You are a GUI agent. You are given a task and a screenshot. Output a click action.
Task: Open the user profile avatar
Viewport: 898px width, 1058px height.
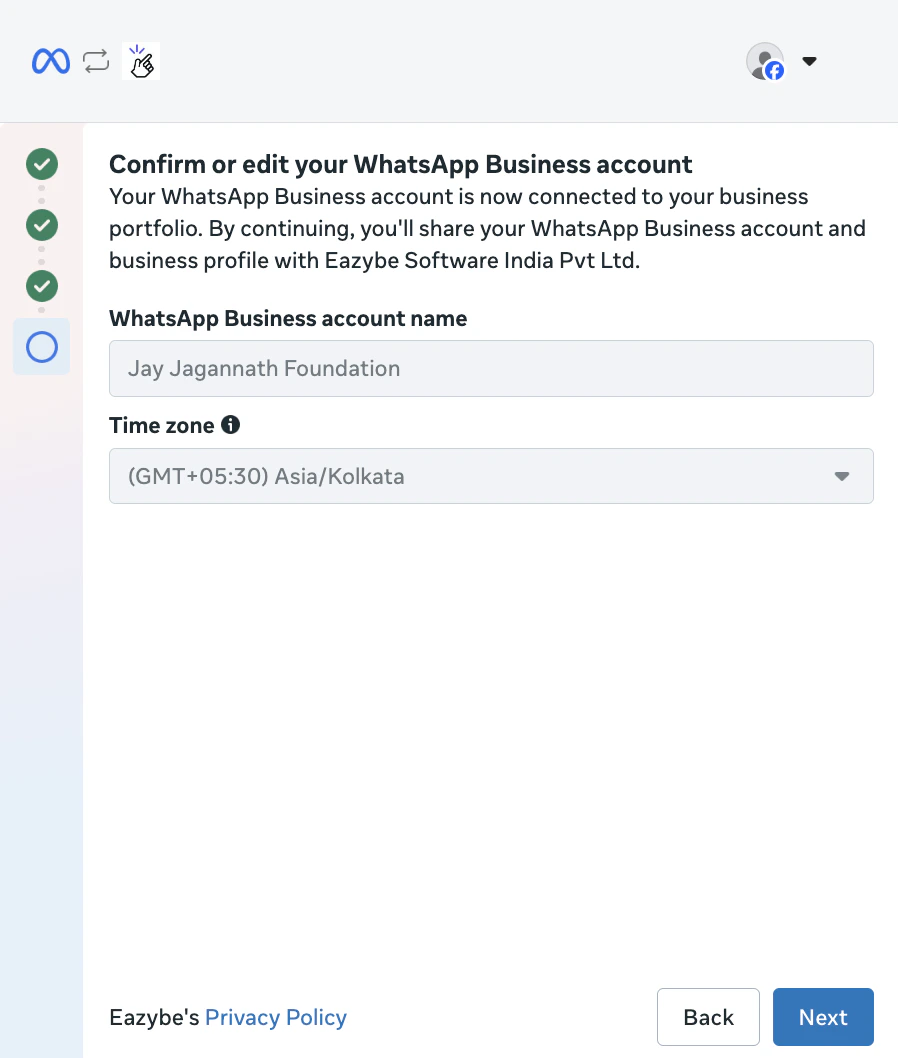click(x=764, y=61)
